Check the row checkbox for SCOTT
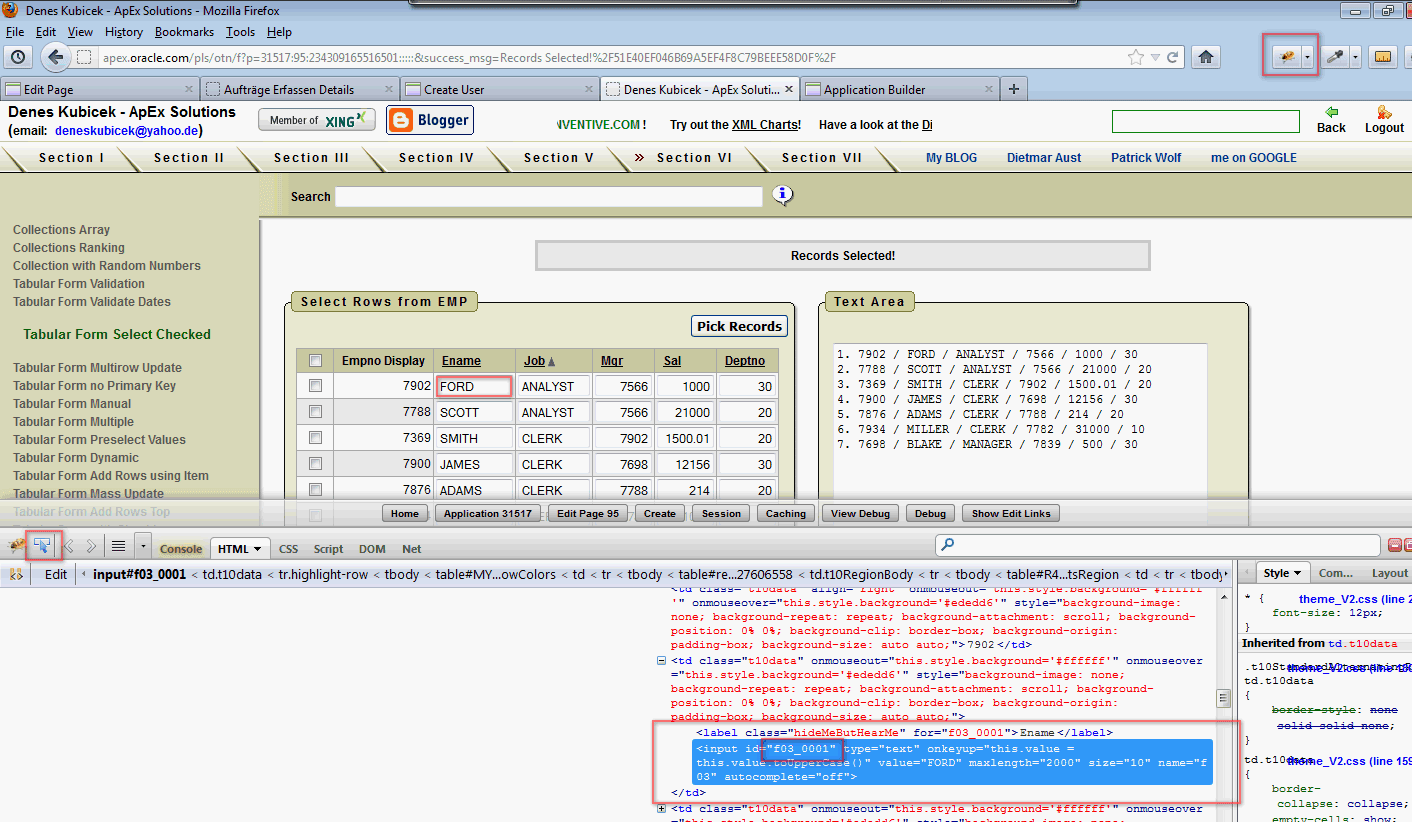1412x822 pixels. (x=316, y=412)
